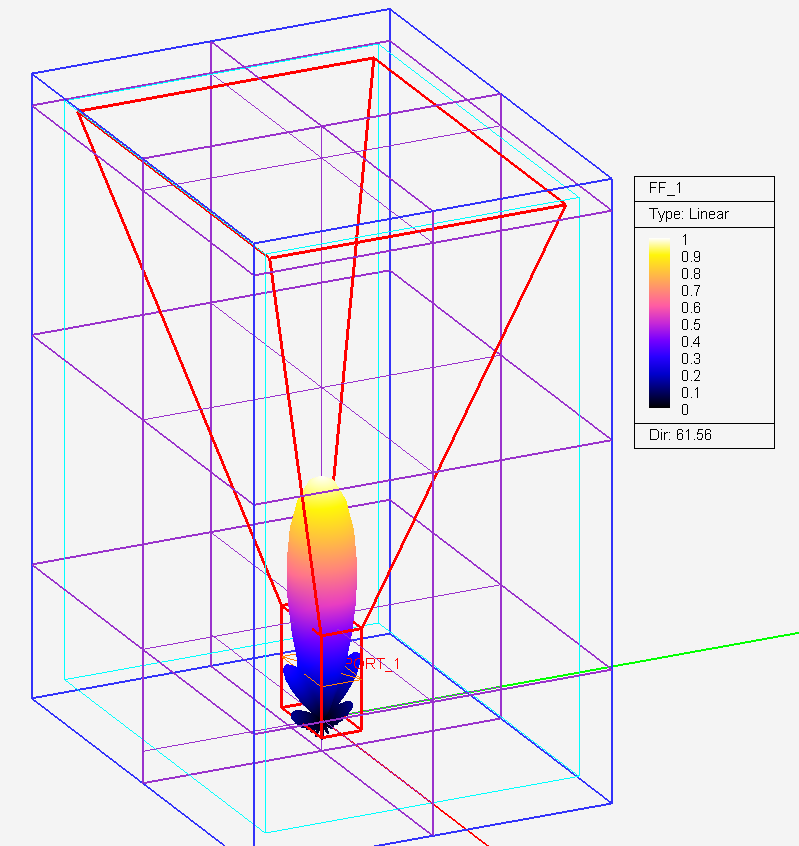
Task: Click the Type: Linear legend row
Action: pyautogui.click(x=688, y=214)
